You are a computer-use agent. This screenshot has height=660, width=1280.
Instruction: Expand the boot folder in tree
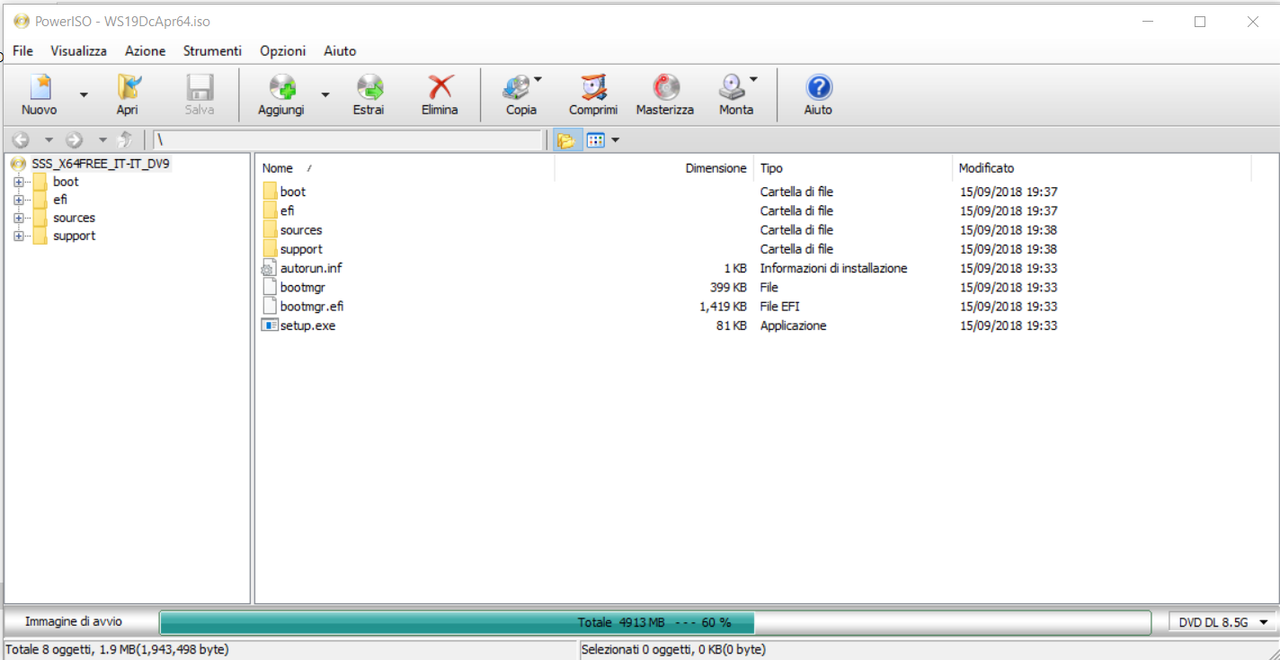click(x=18, y=182)
